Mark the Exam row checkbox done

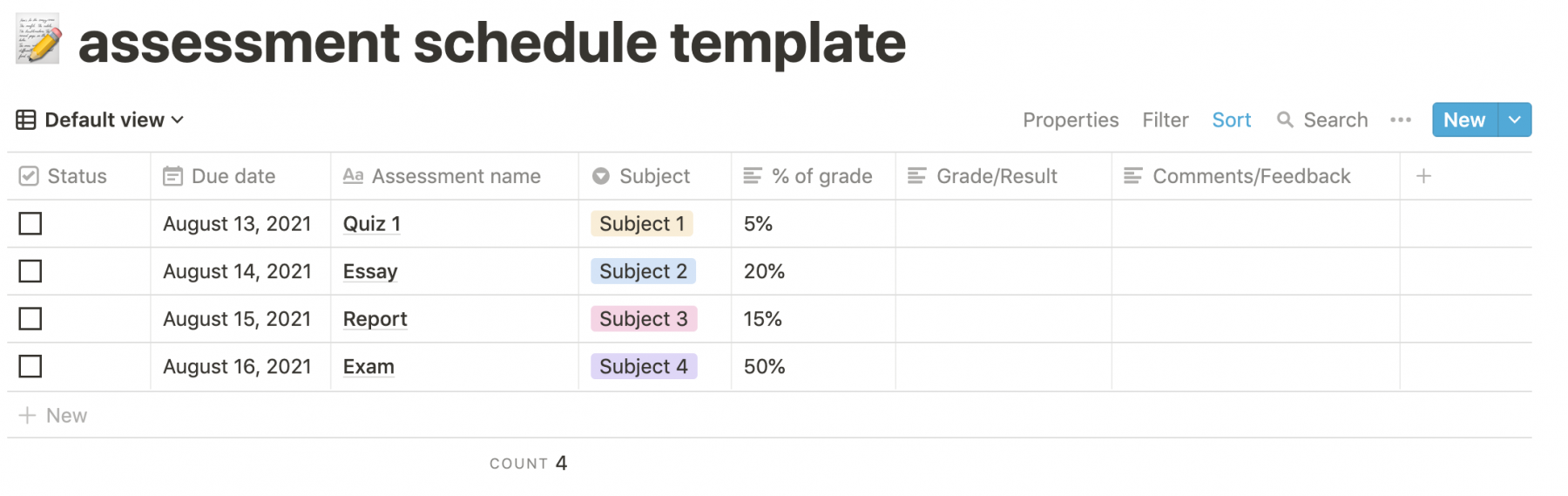click(x=30, y=366)
